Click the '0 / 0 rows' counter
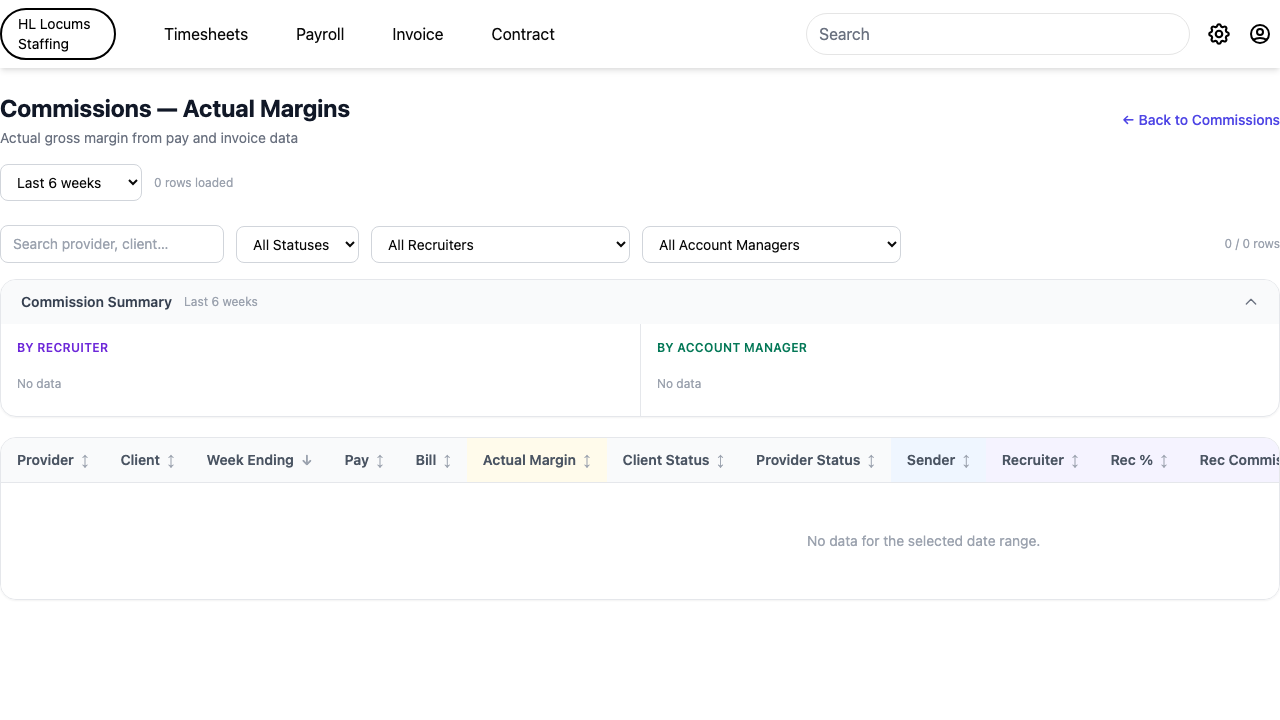Viewport: 1280px width, 720px height. click(1252, 244)
